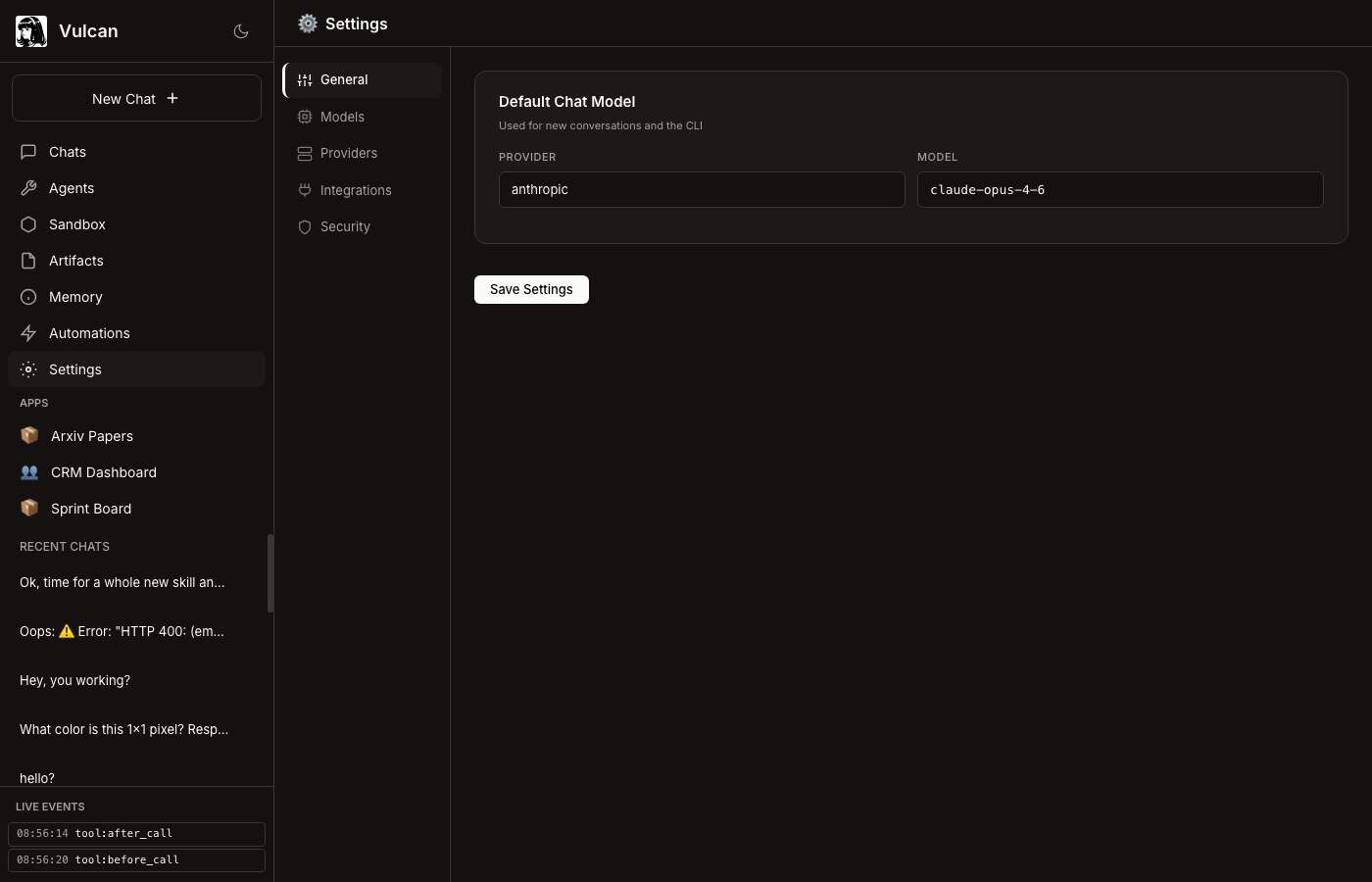Viewport: 1372px width, 882px height.
Task: Open the Arxiv Papers app
Action: (x=92, y=436)
